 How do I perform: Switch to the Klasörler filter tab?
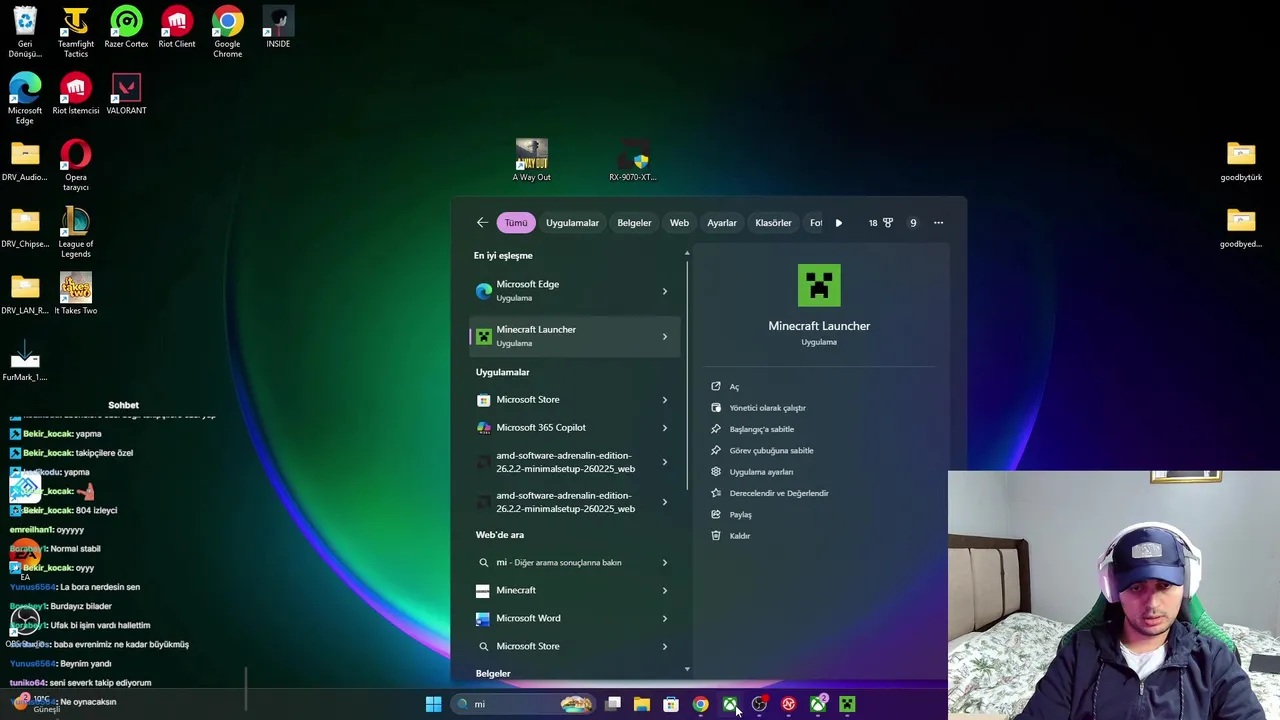pos(773,223)
